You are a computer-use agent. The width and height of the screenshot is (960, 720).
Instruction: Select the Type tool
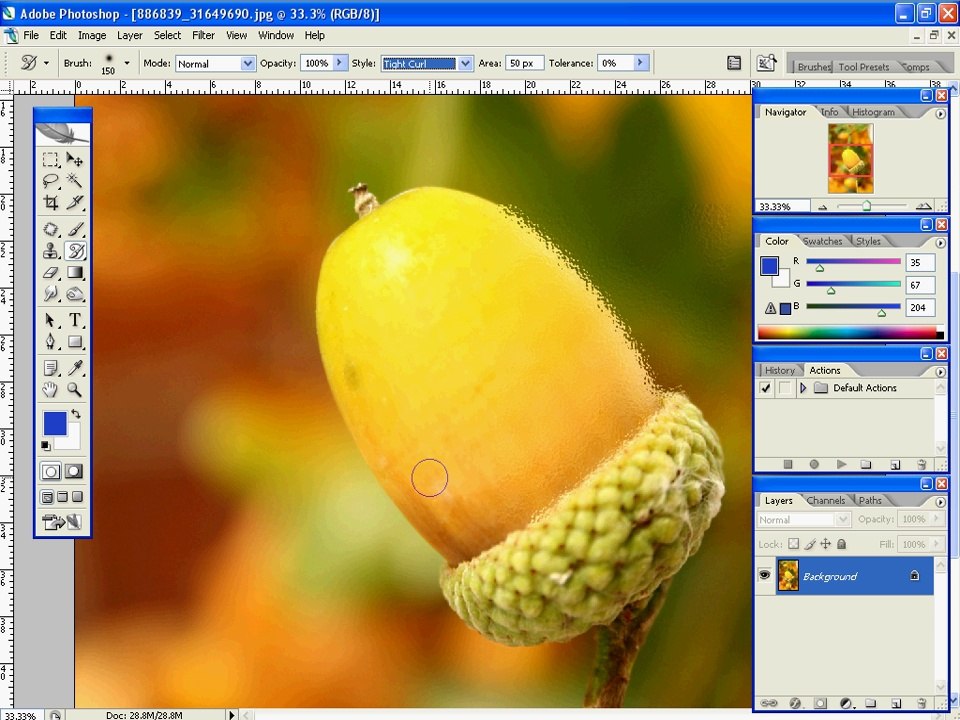[x=75, y=320]
